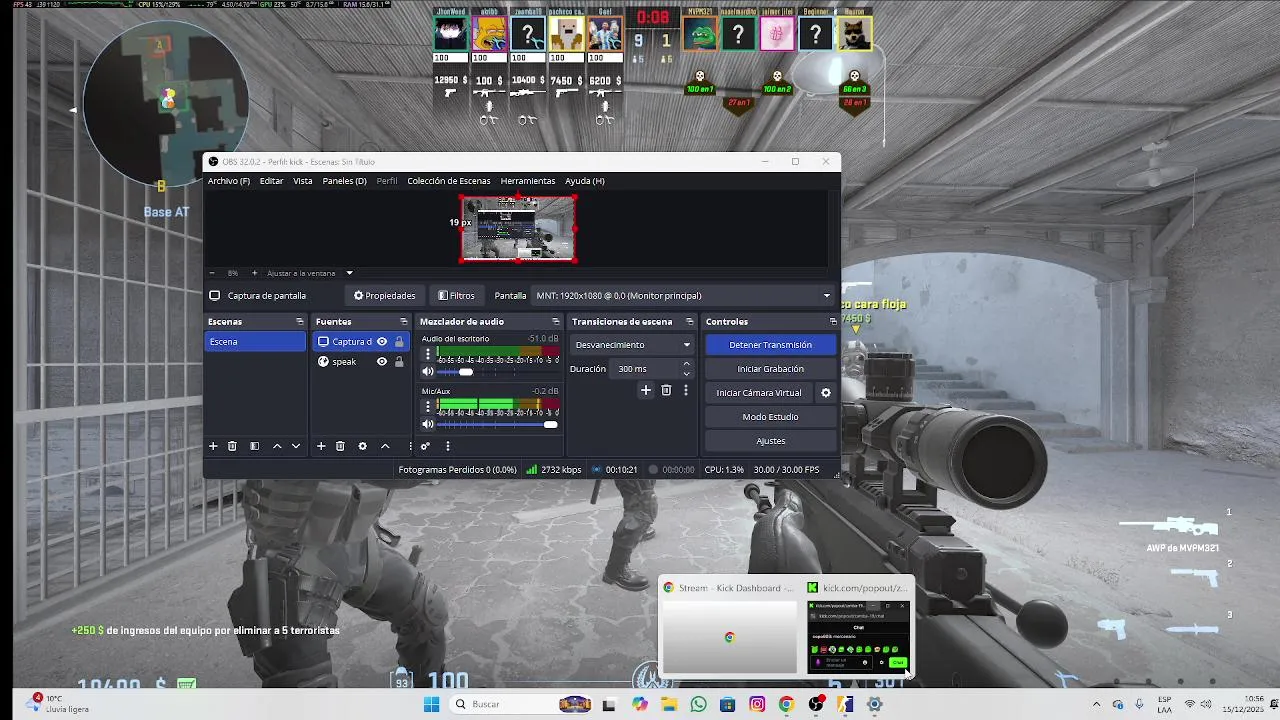
Task: Open the Herramientas menu
Action: 528,181
